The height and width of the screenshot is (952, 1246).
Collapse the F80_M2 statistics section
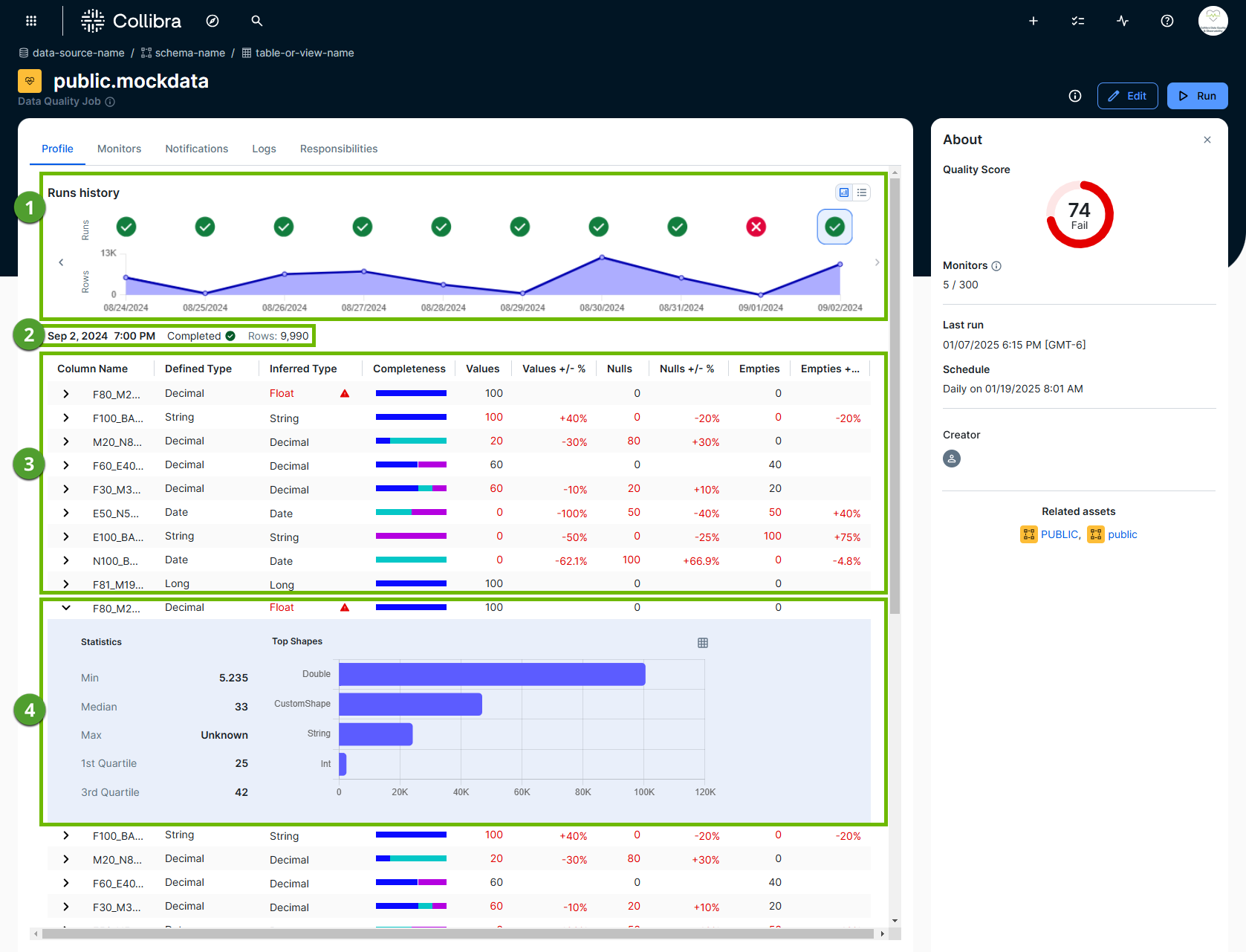65,607
